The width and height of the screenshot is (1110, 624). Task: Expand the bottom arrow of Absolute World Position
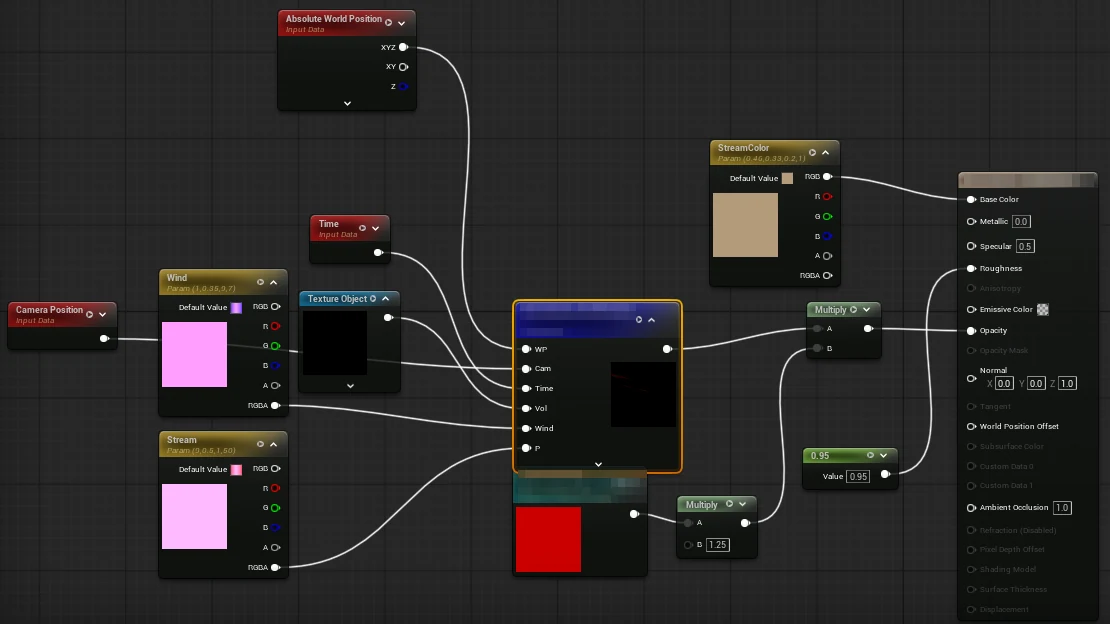(348, 103)
